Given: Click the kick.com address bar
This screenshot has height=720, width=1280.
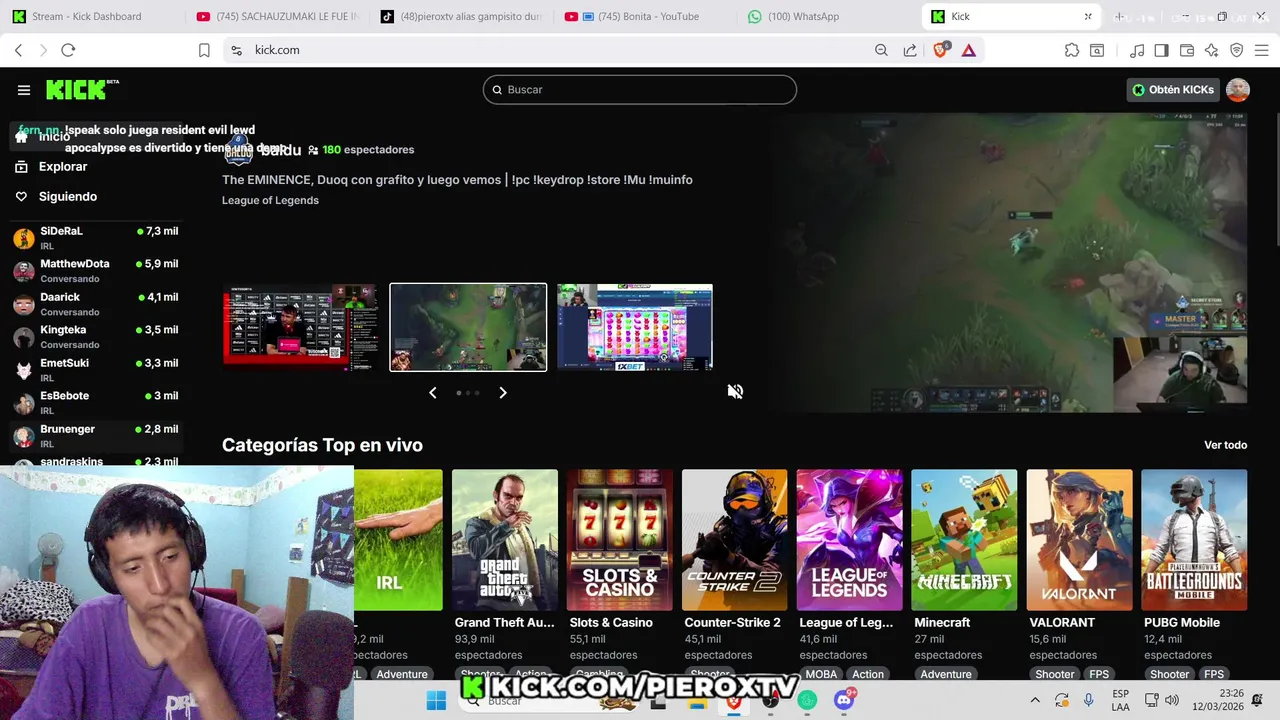Looking at the screenshot, I should point(550,50).
